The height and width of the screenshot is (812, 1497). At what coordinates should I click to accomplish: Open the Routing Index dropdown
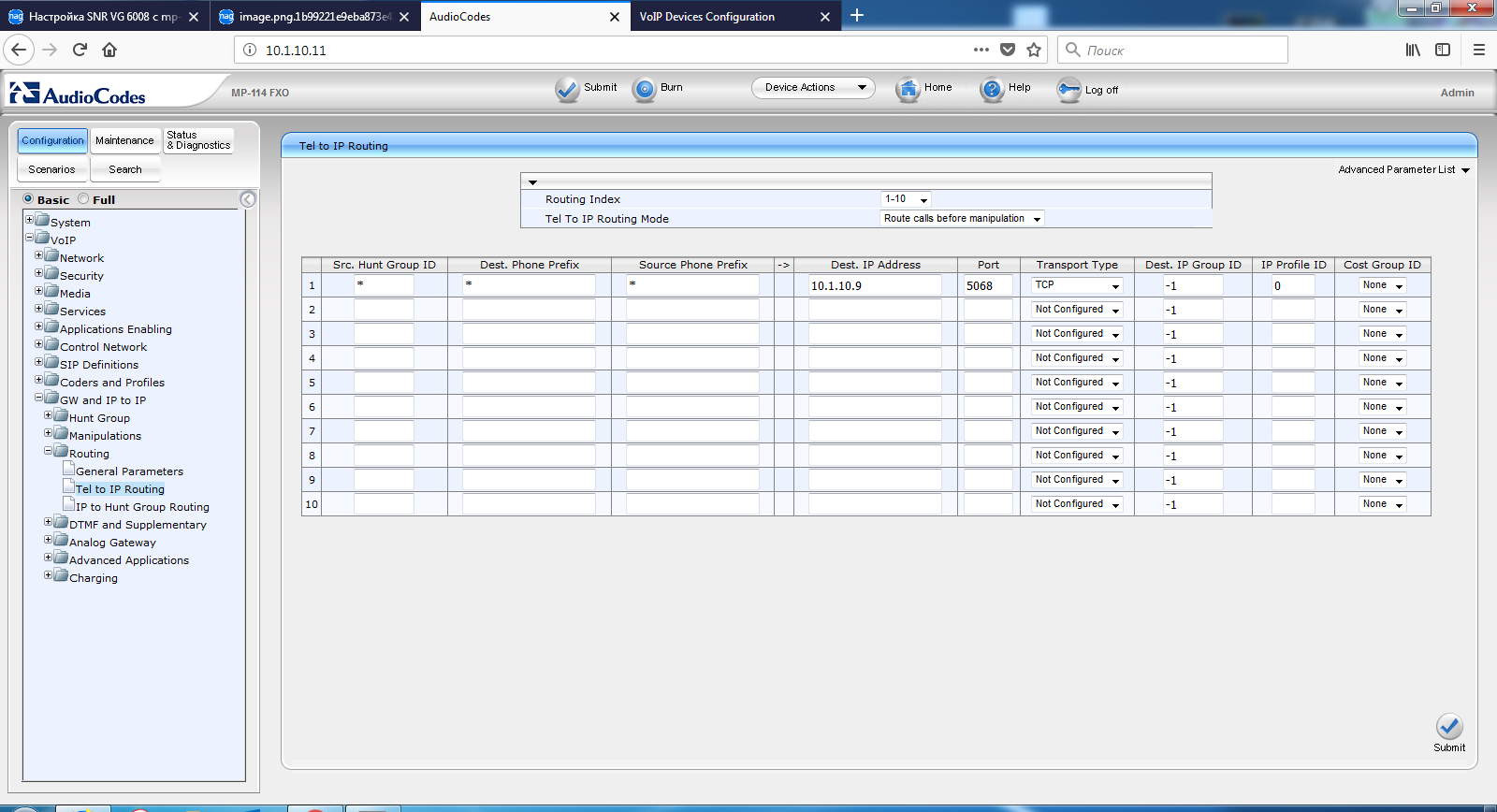[x=906, y=199]
